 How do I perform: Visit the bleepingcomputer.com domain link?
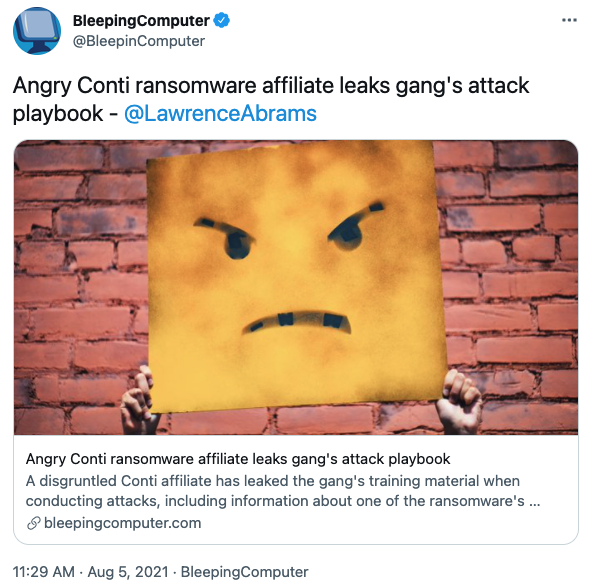[122, 523]
